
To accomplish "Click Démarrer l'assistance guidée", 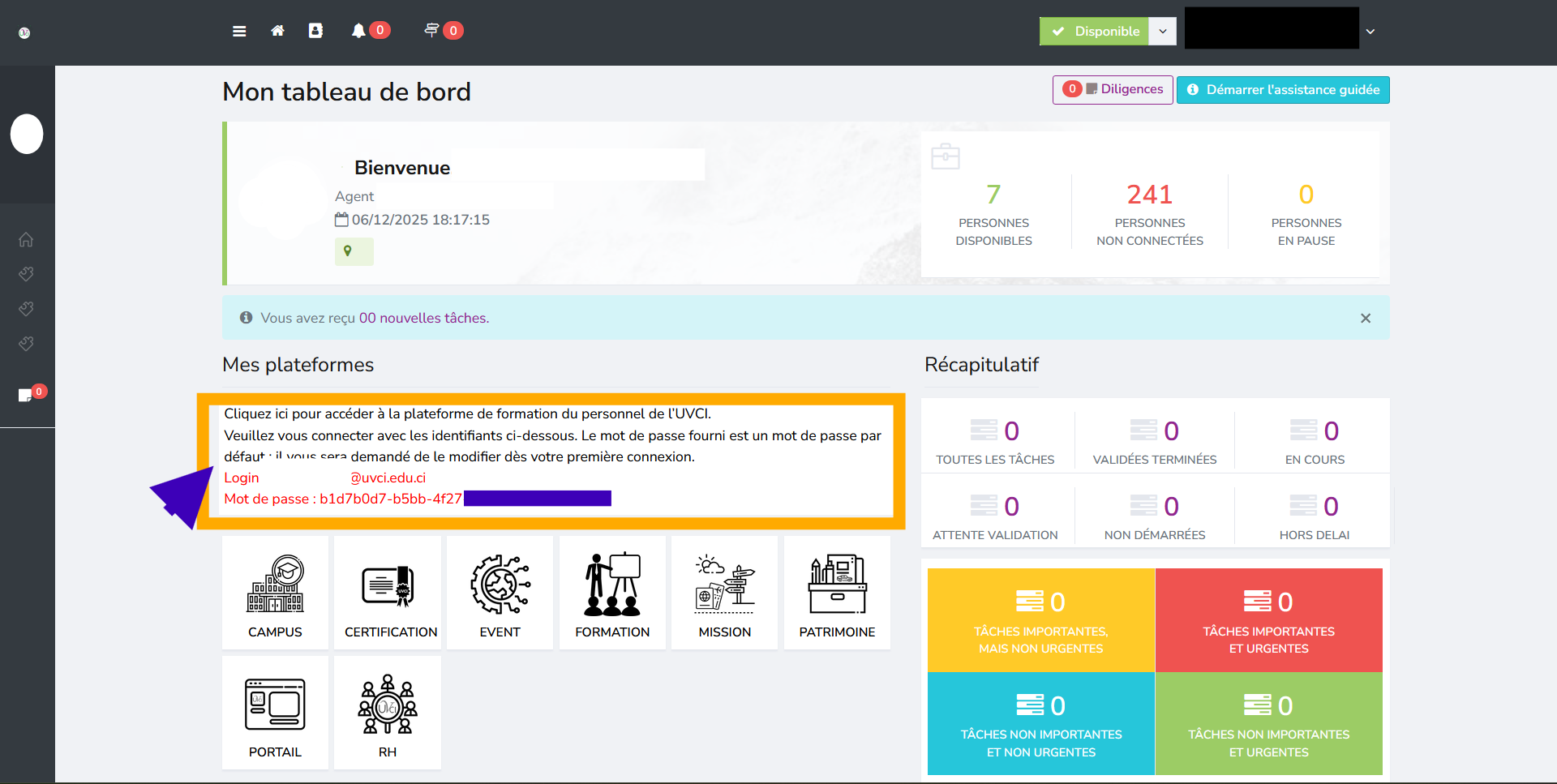I will tap(1282, 90).
